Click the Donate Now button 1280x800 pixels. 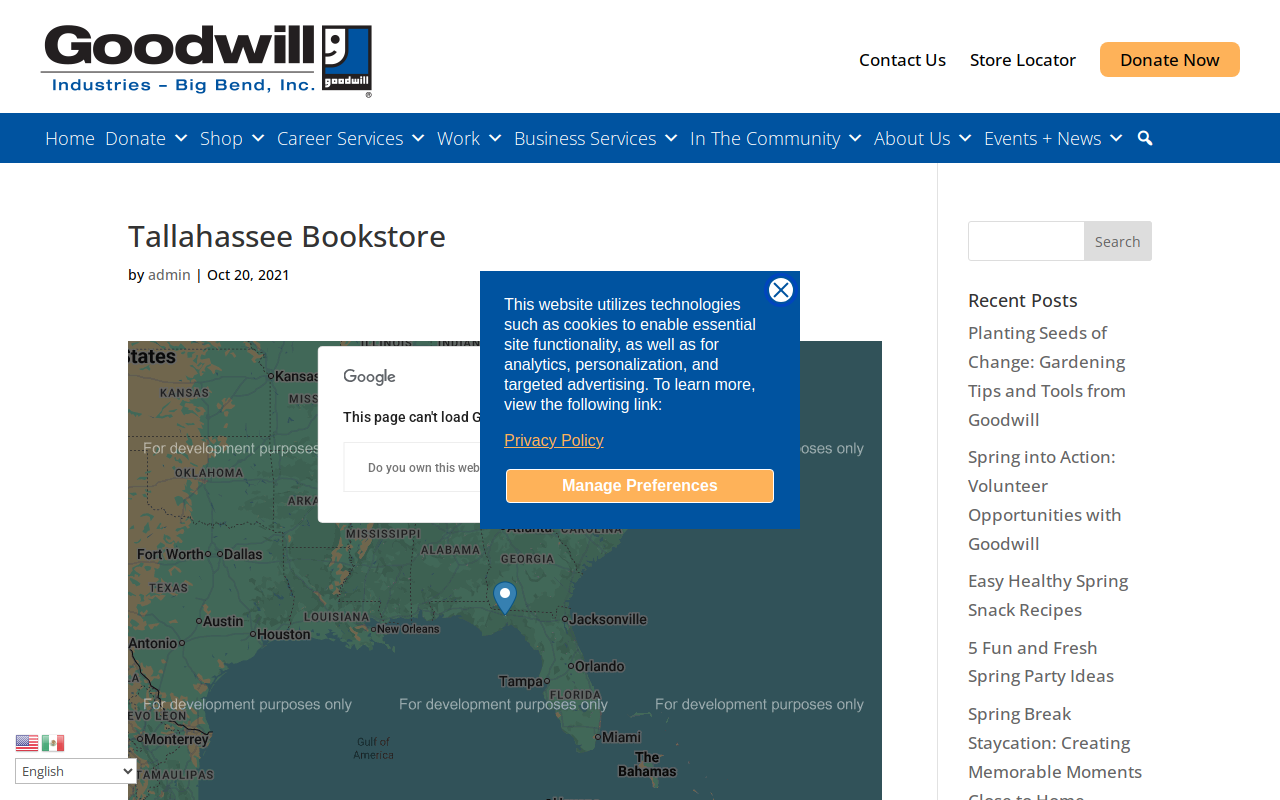[x=1170, y=60]
